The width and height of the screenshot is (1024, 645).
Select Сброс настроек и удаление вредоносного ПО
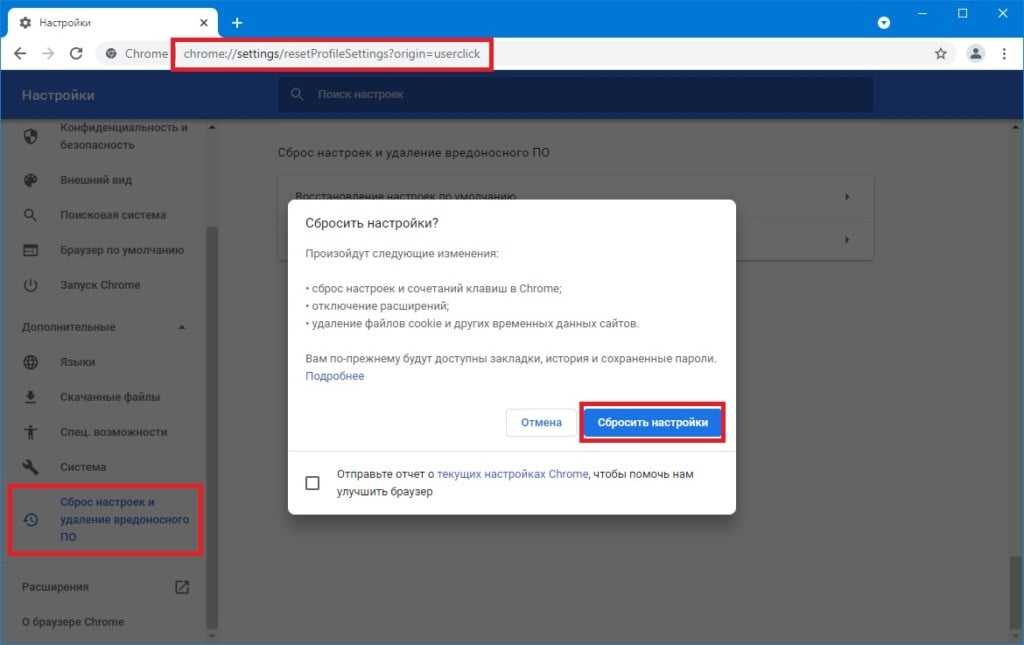click(x=125, y=520)
